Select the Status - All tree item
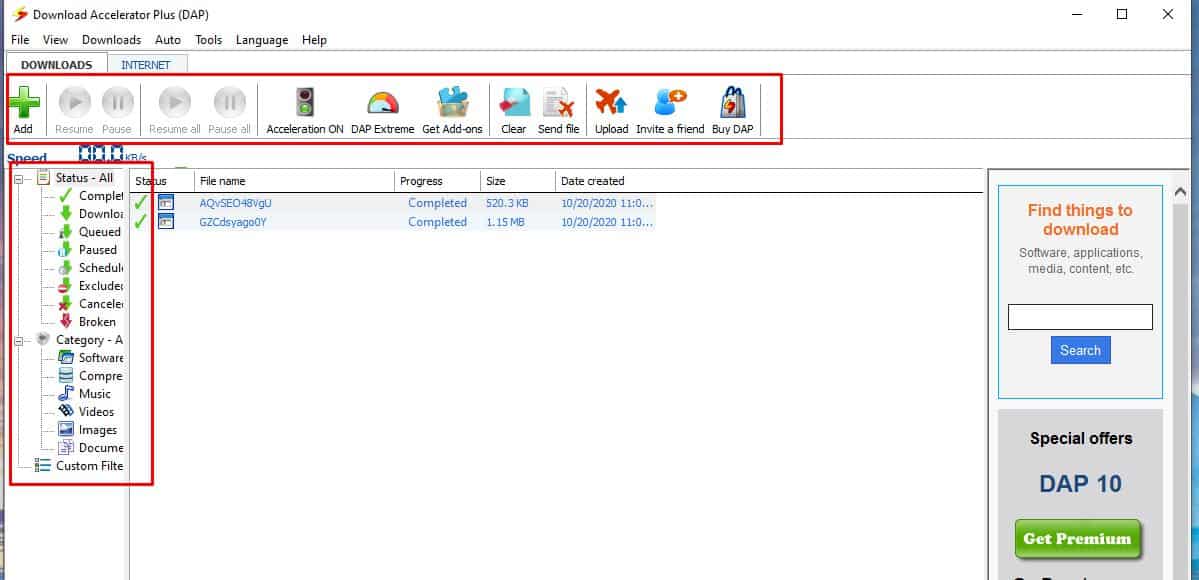The image size is (1199, 580). coord(84,178)
